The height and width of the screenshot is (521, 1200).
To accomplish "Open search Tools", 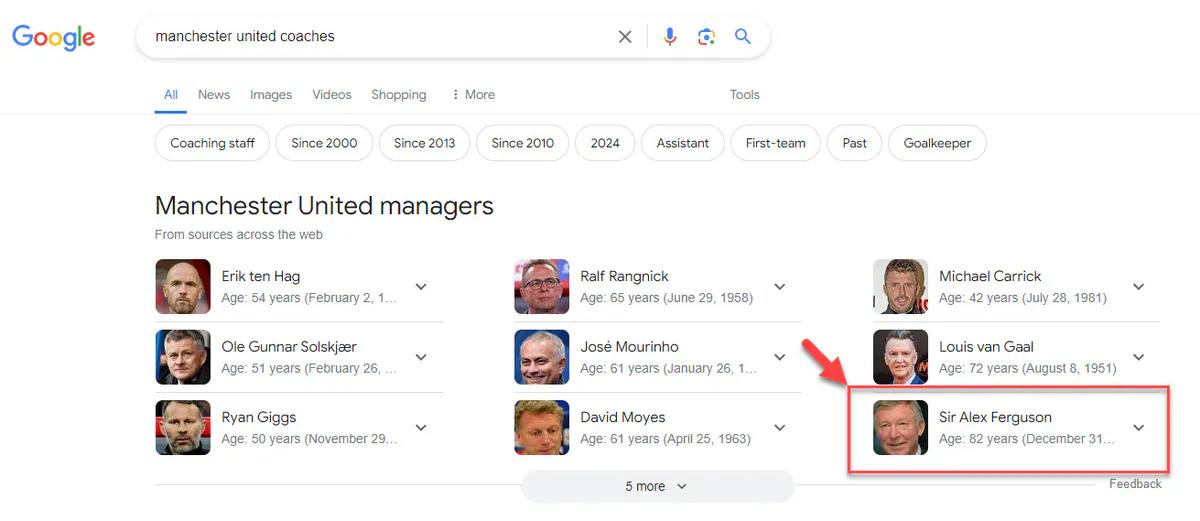I will (x=745, y=95).
